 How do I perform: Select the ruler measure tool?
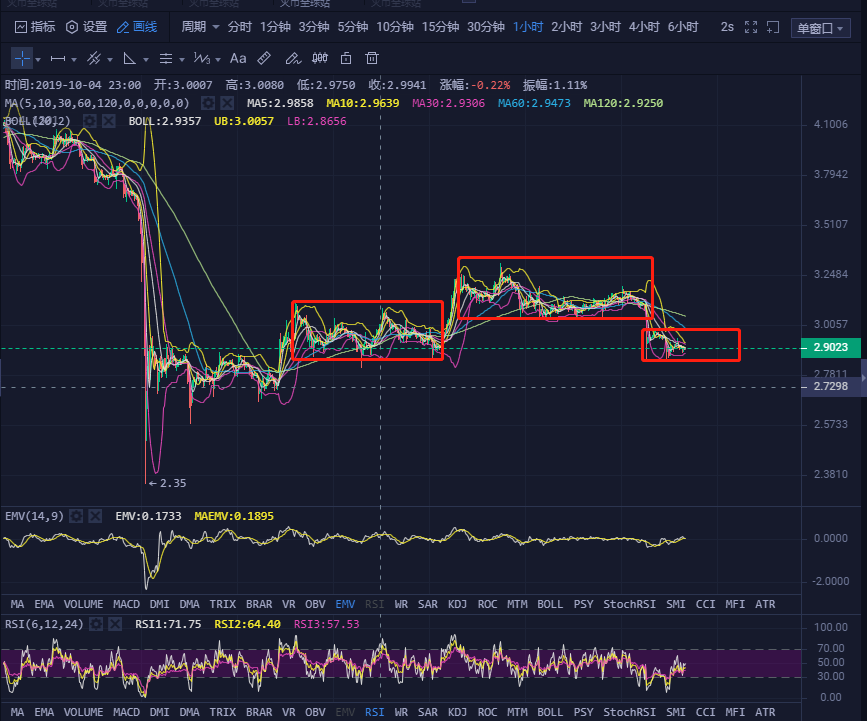click(264, 58)
